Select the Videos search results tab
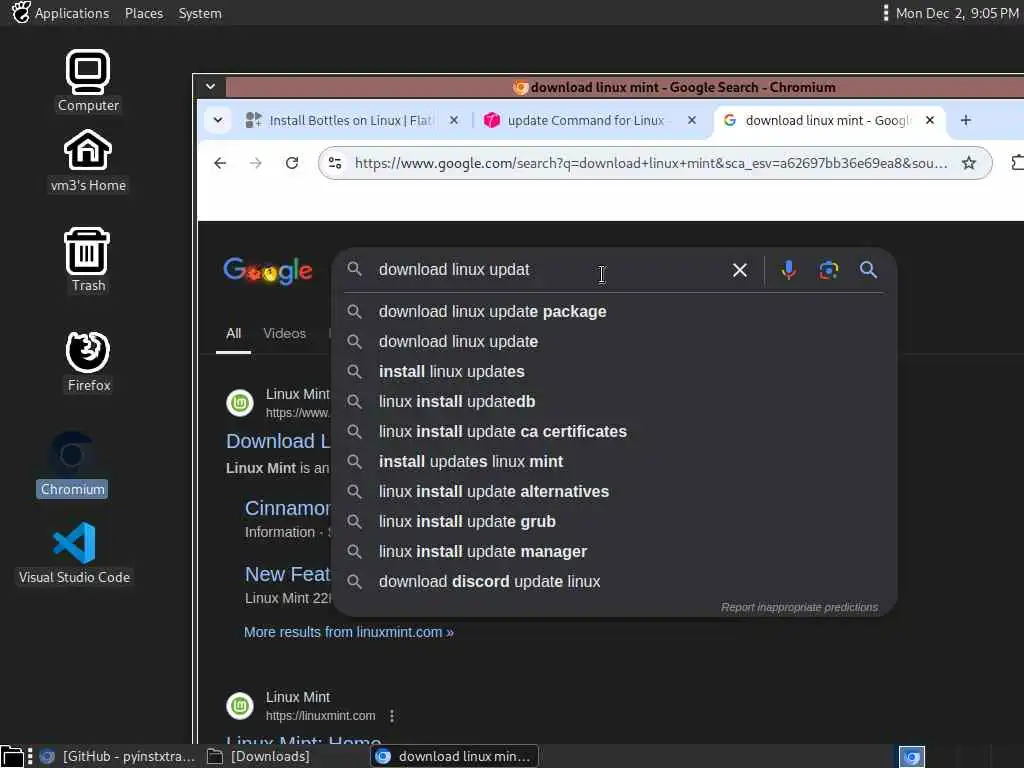This screenshot has width=1024, height=768. coord(284,334)
